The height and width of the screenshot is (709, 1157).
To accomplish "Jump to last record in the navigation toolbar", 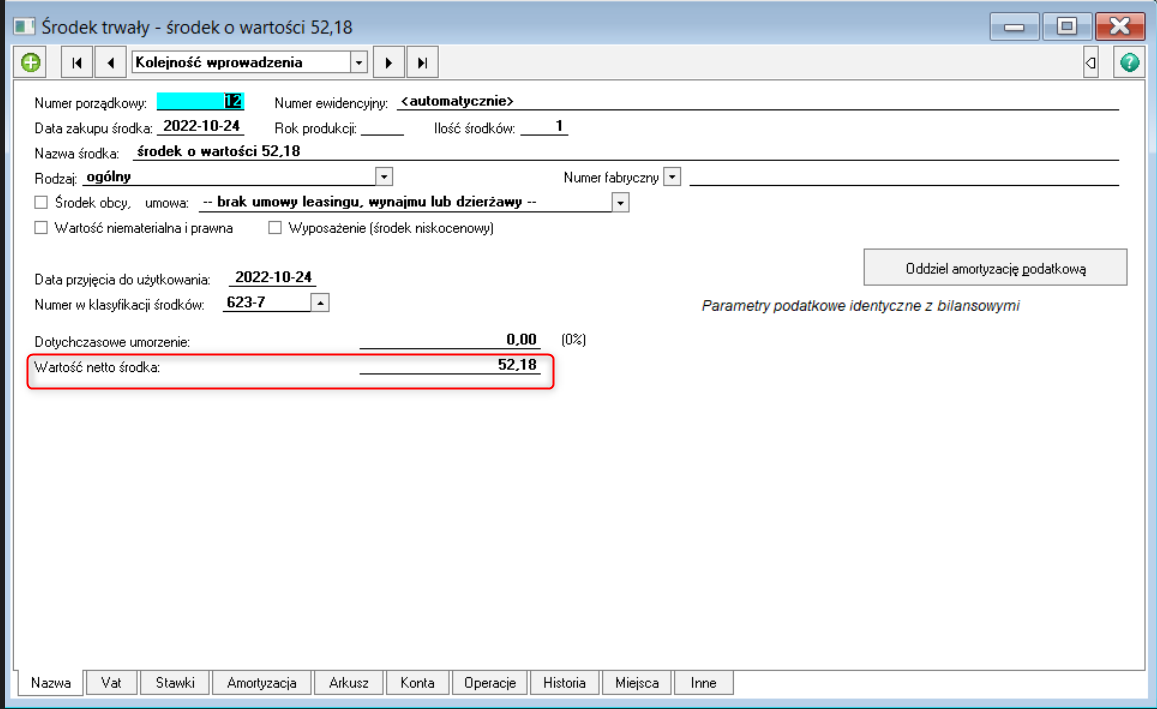I will (423, 63).
